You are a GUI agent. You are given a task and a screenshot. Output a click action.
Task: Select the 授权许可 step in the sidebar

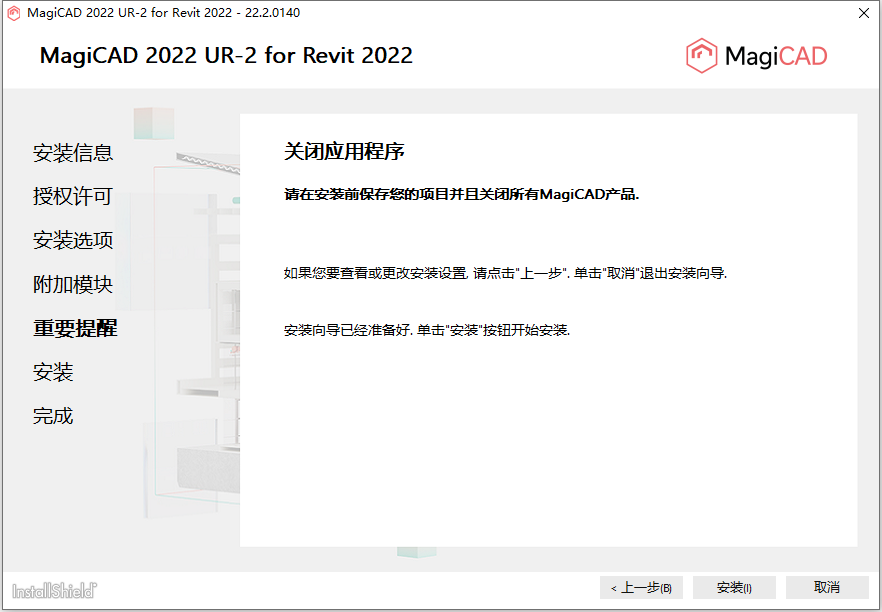73,196
